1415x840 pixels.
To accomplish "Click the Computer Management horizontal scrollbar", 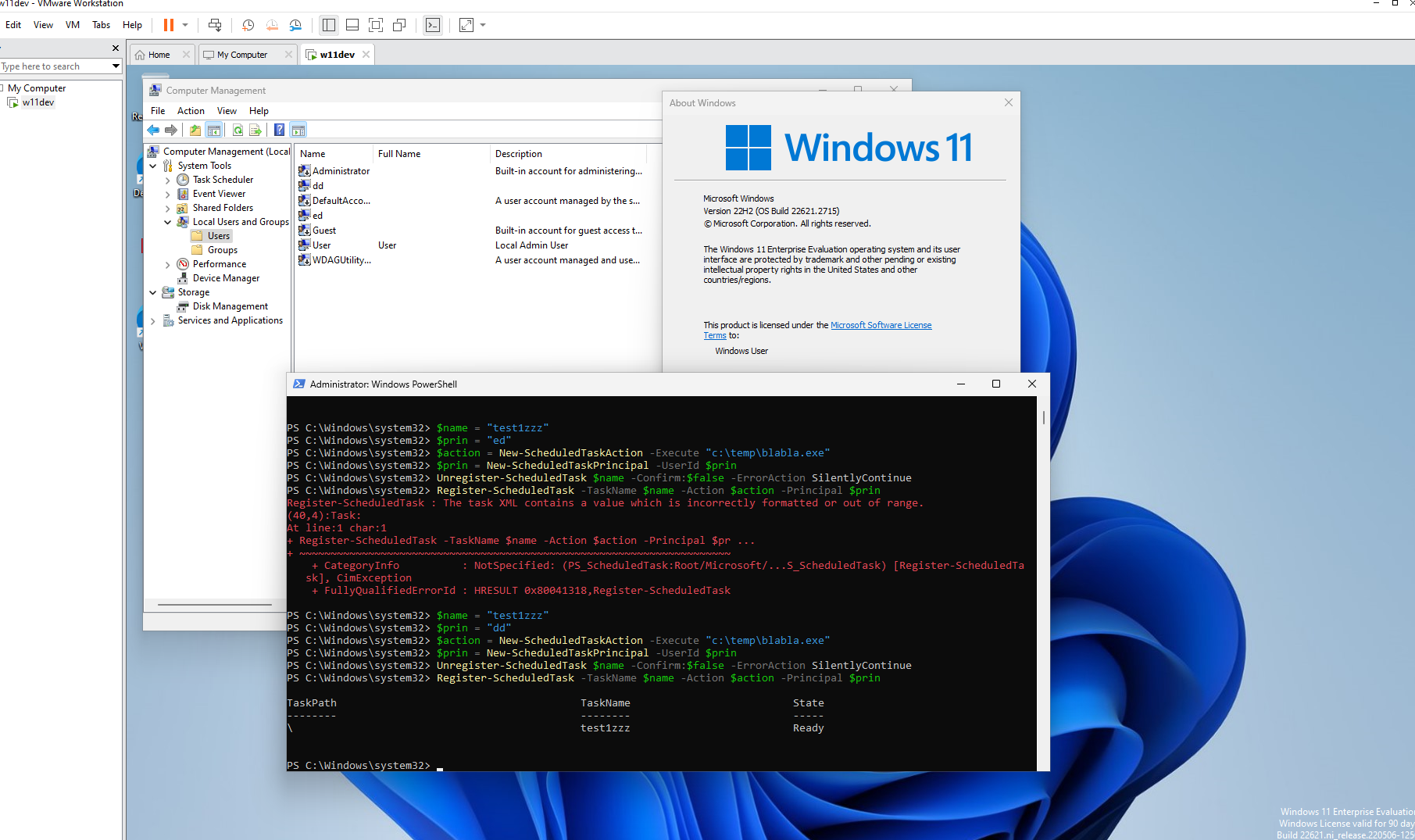I will tap(215, 605).
